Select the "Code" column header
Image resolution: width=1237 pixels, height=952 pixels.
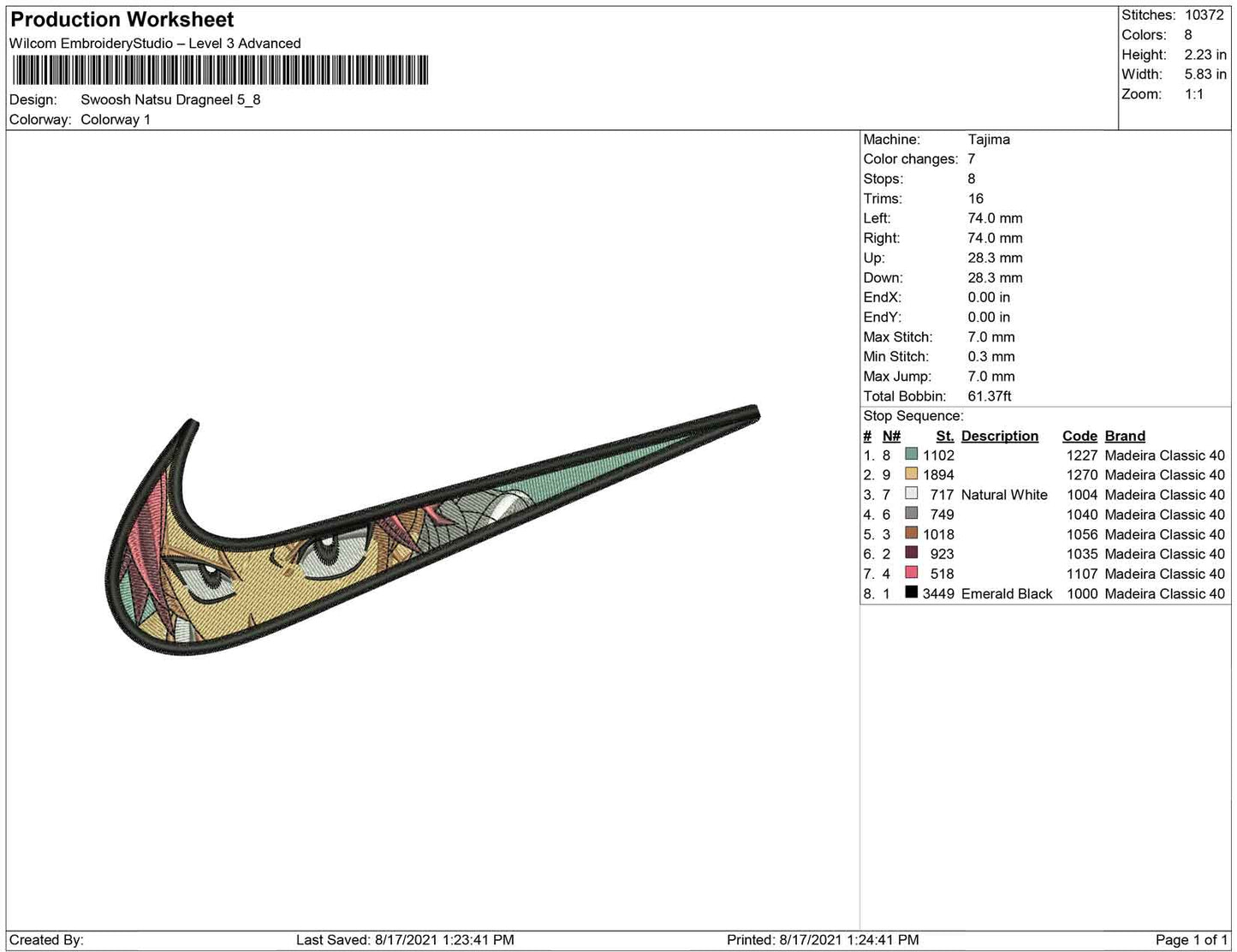pos(1079,436)
